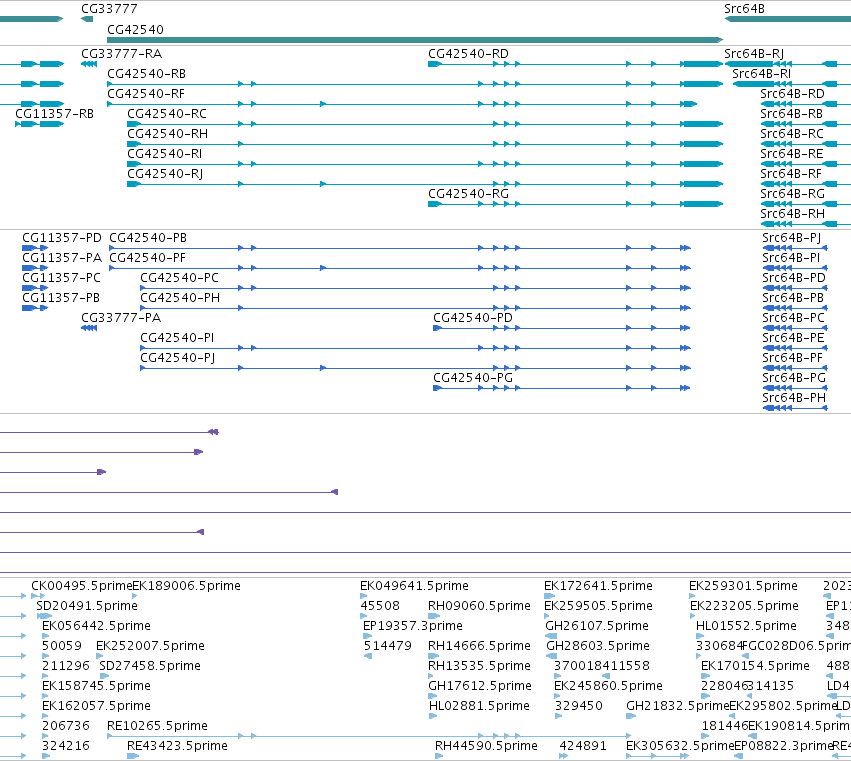Select protein CG11357-PB label
The width and height of the screenshot is (851, 761).
(x=61, y=298)
